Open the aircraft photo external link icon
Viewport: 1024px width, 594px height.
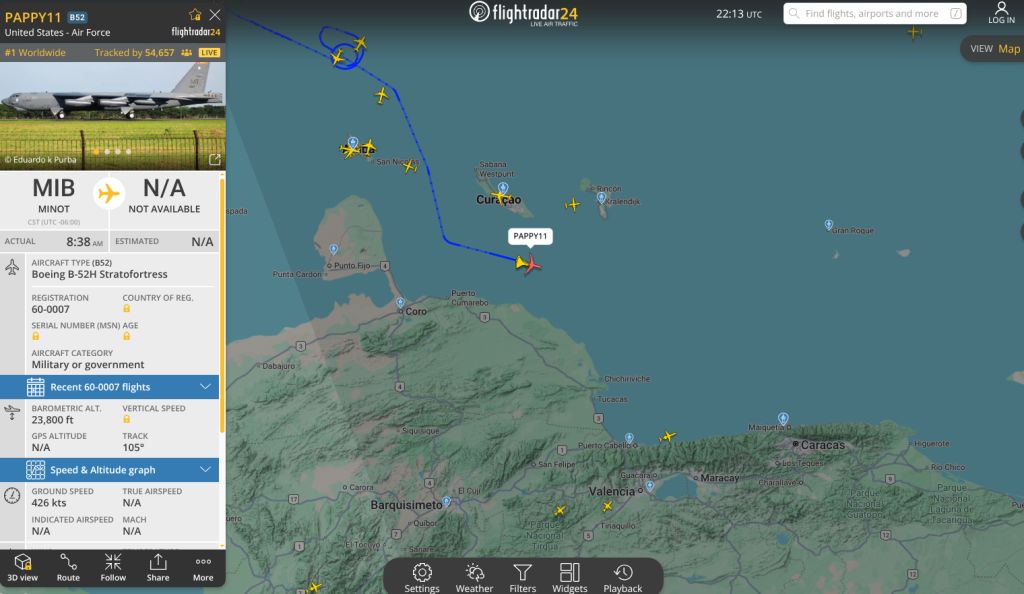[x=214, y=159]
